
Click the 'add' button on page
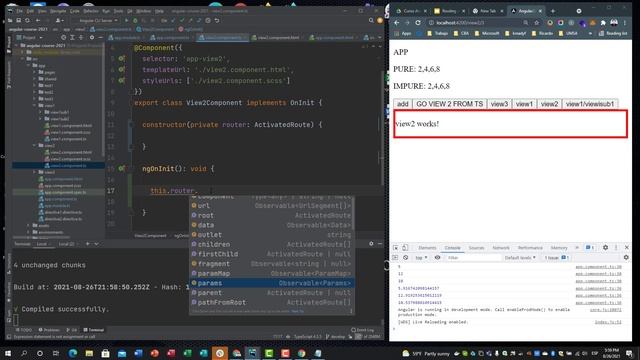tap(402, 104)
